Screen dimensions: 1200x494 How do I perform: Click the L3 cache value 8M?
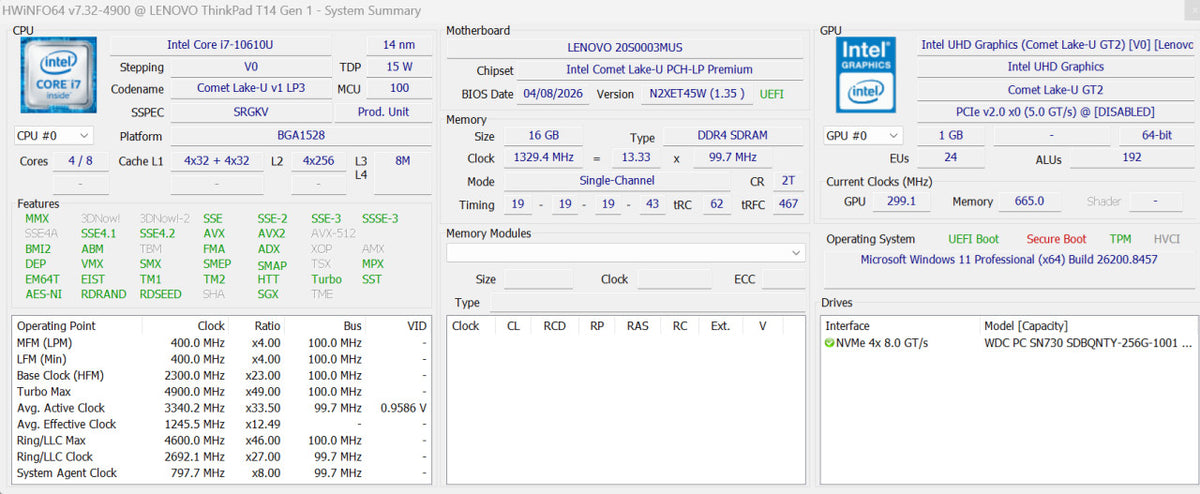pyautogui.click(x=403, y=161)
